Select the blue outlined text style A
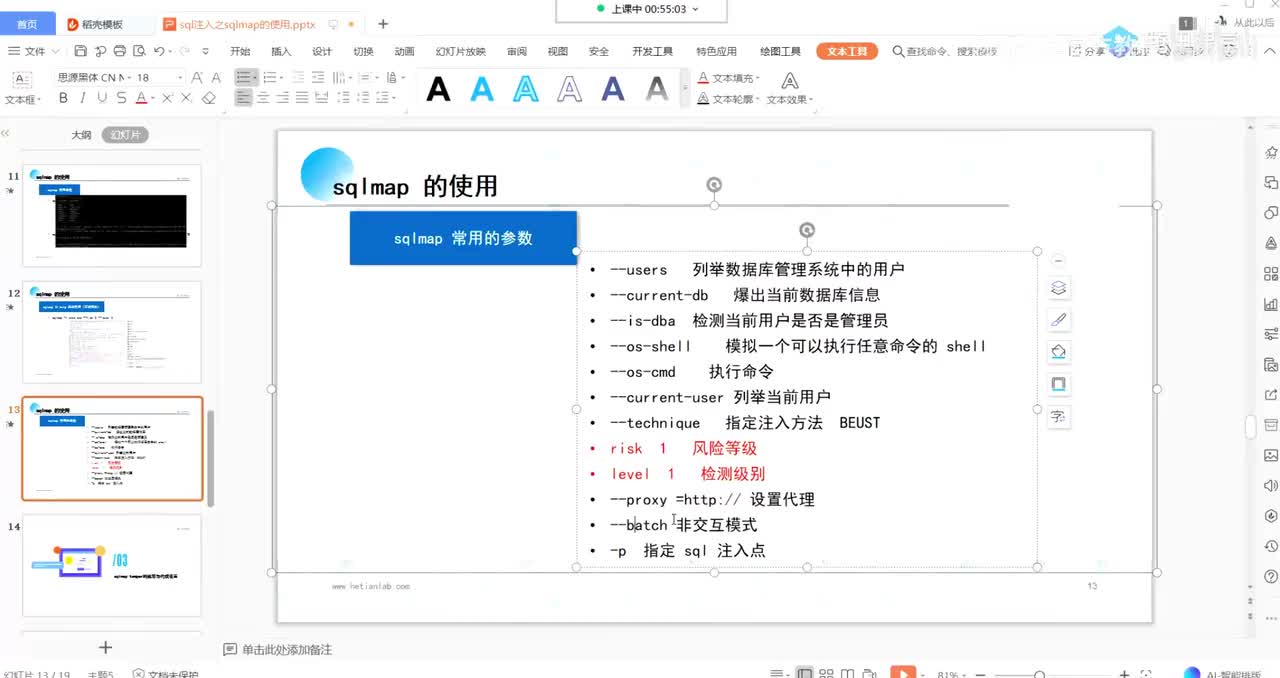The height and width of the screenshot is (678, 1280). click(526, 89)
